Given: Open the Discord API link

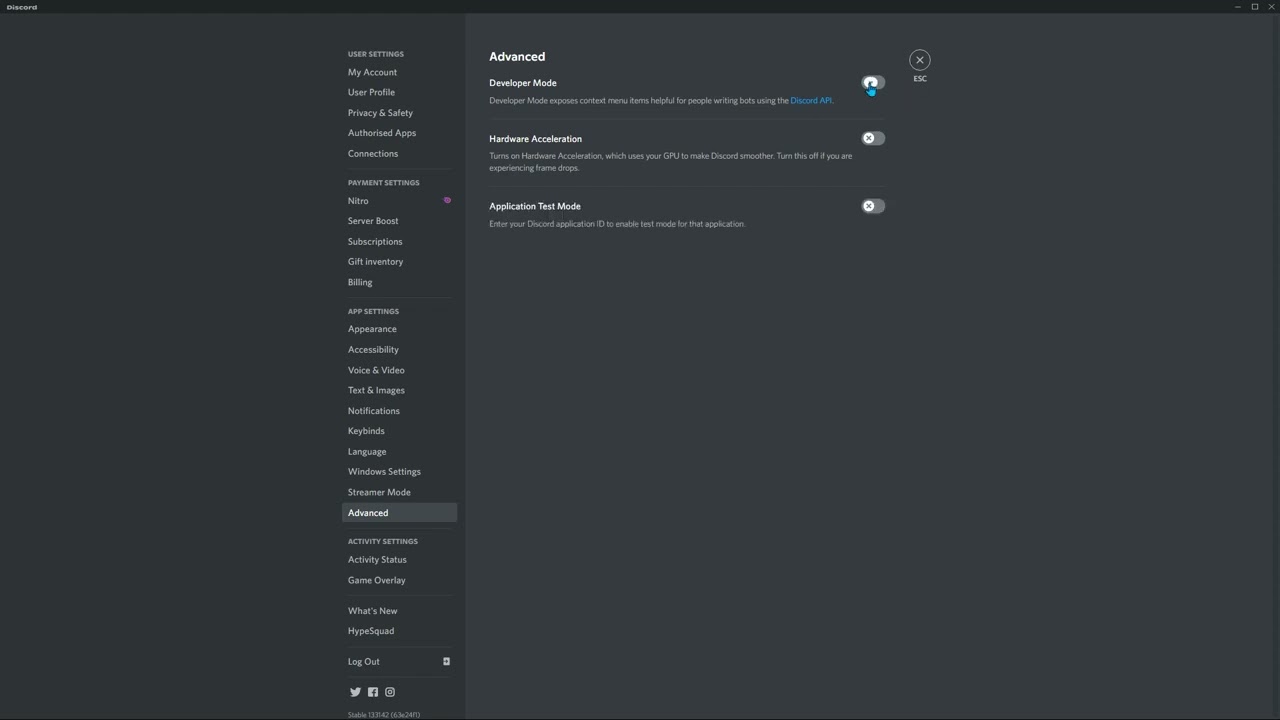Looking at the screenshot, I should tap(811, 100).
